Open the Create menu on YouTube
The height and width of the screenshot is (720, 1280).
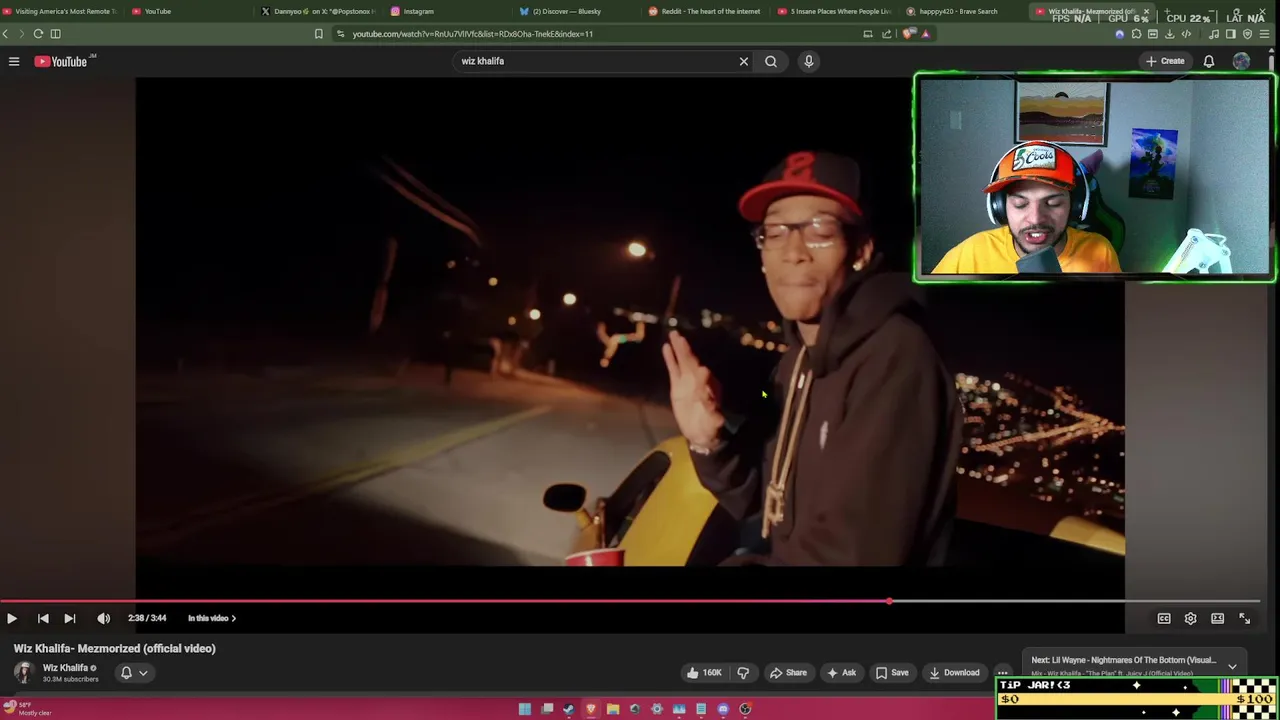[x=1166, y=61]
